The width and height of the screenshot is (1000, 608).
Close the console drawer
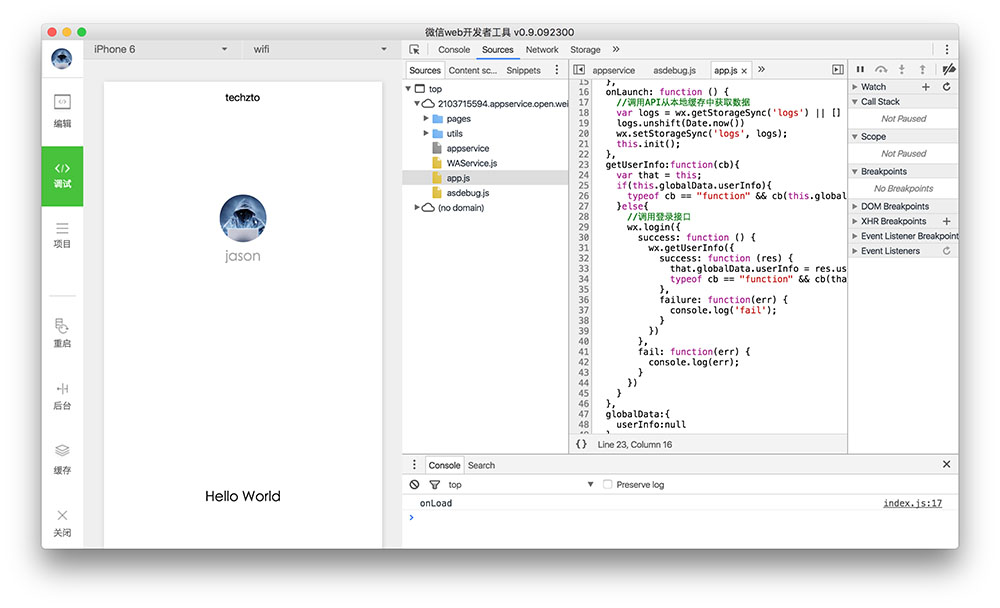pos(946,464)
